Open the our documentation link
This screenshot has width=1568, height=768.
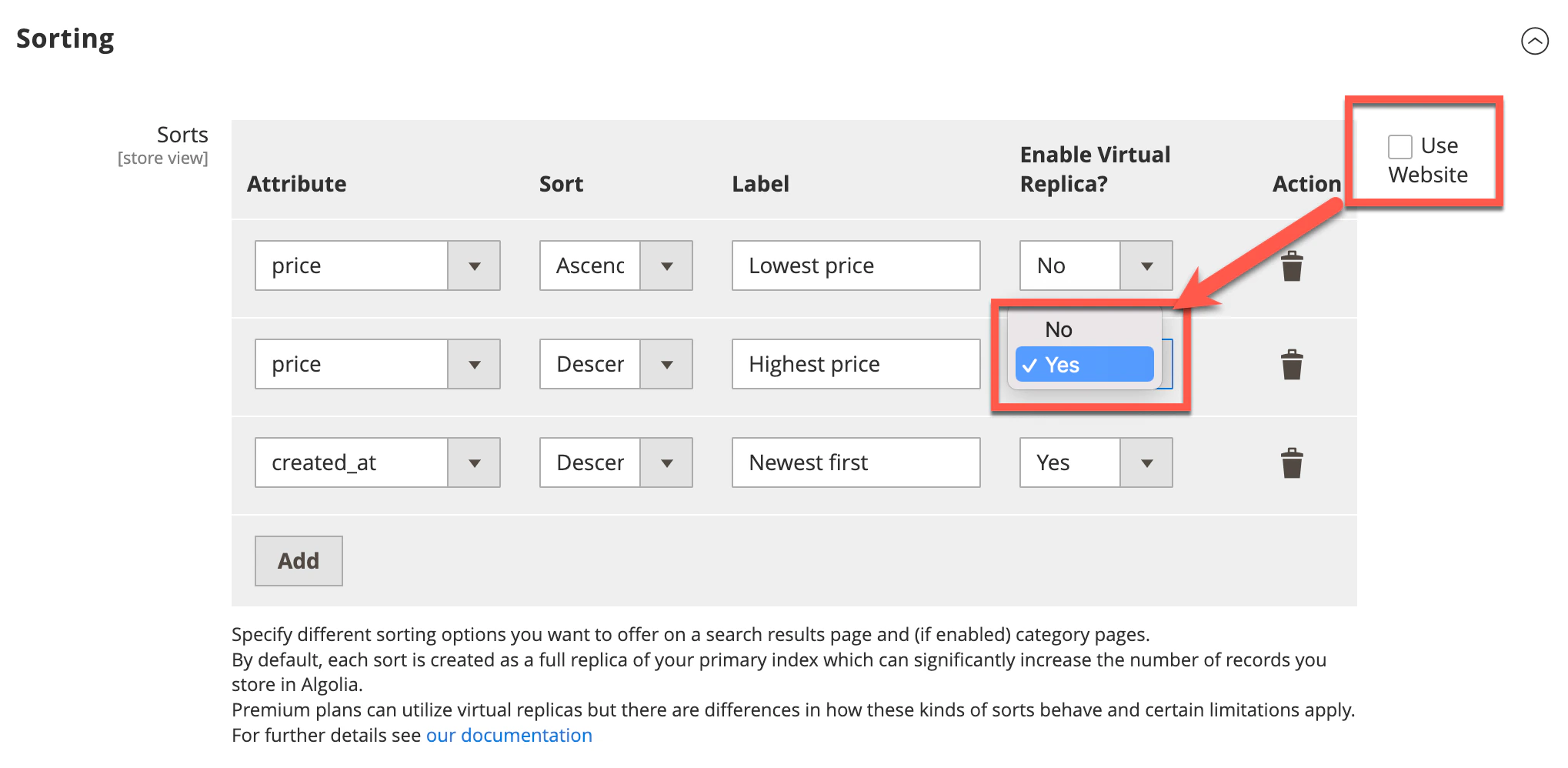[x=509, y=735]
